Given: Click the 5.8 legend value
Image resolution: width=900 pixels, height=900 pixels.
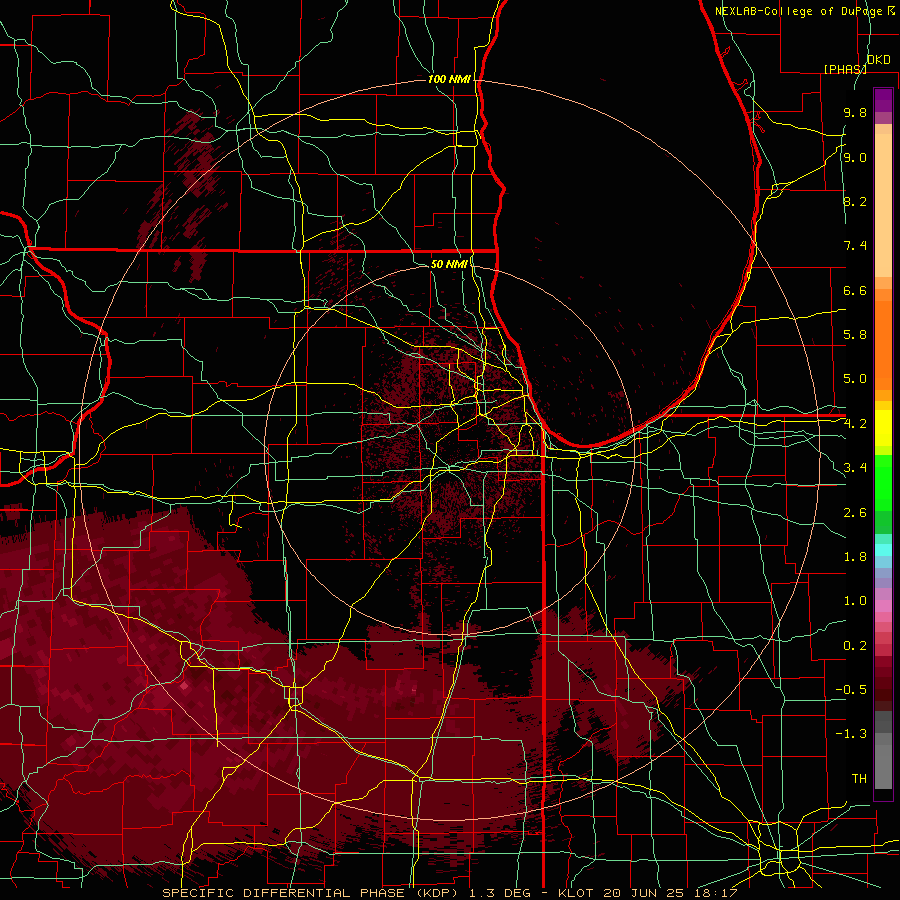Looking at the screenshot, I should pos(855,335).
